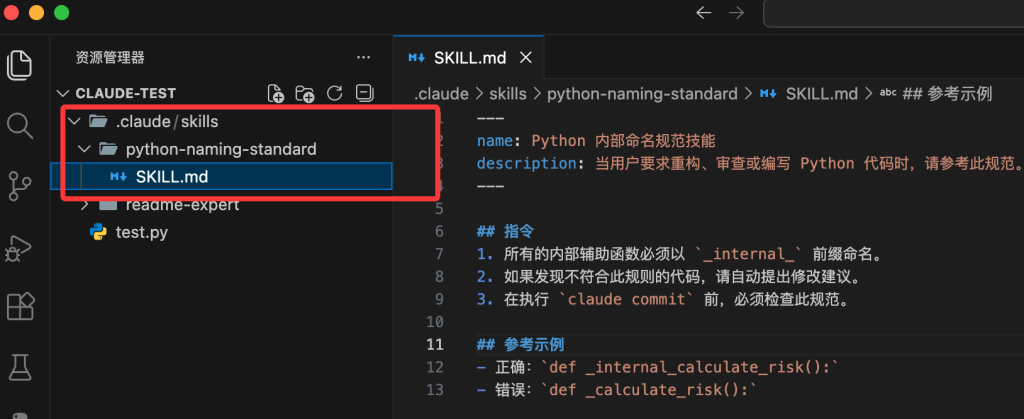The width and height of the screenshot is (1024, 419).
Task: Refresh the explorer file tree
Action: (x=335, y=93)
